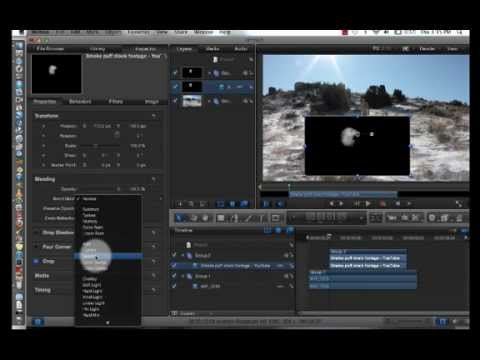Reset the Crop parameters
Screen dimensions: 480x360
[154, 261]
